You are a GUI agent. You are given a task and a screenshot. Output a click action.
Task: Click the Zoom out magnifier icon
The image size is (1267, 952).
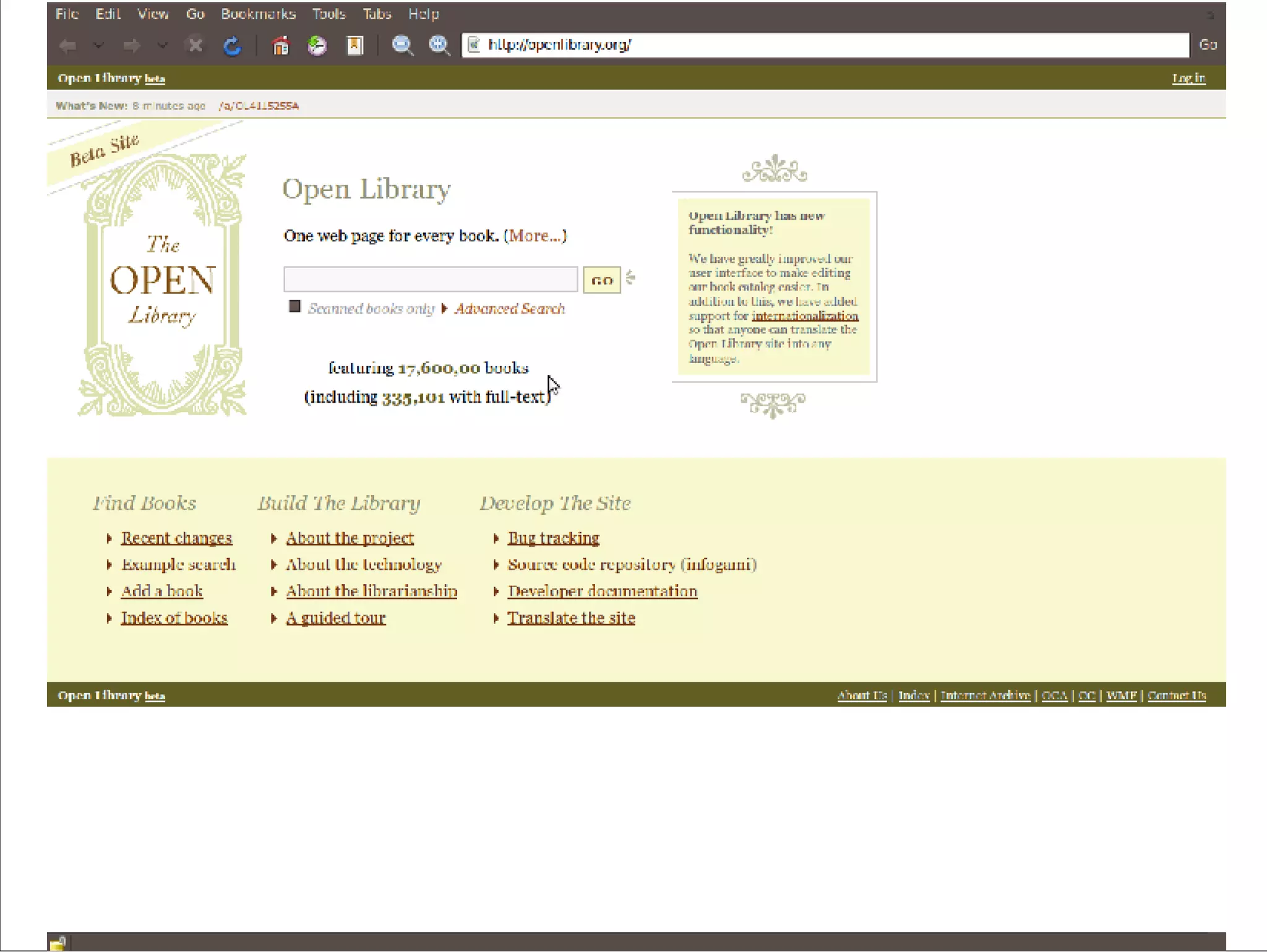403,45
